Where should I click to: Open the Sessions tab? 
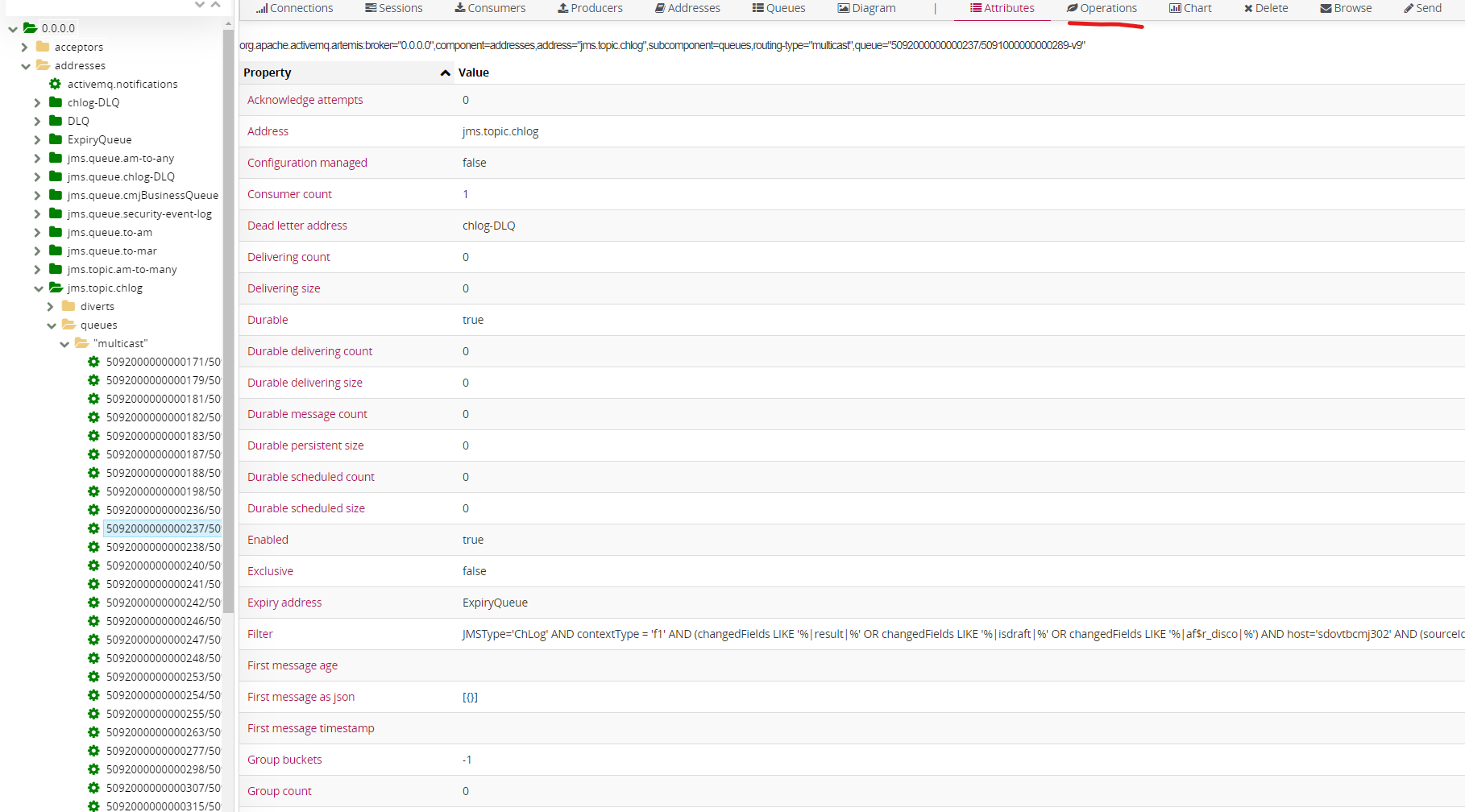(394, 8)
